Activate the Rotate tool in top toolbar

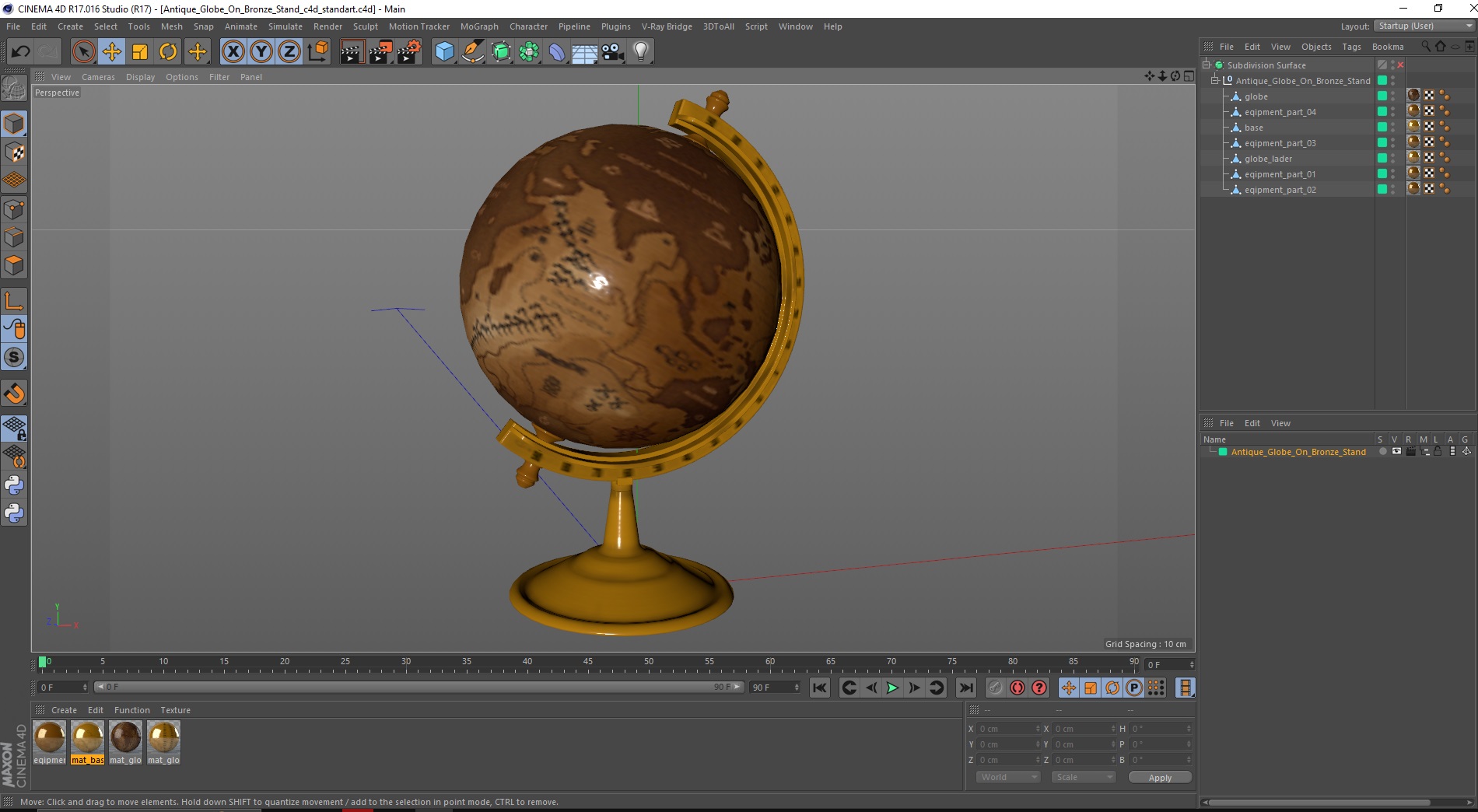point(168,52)
